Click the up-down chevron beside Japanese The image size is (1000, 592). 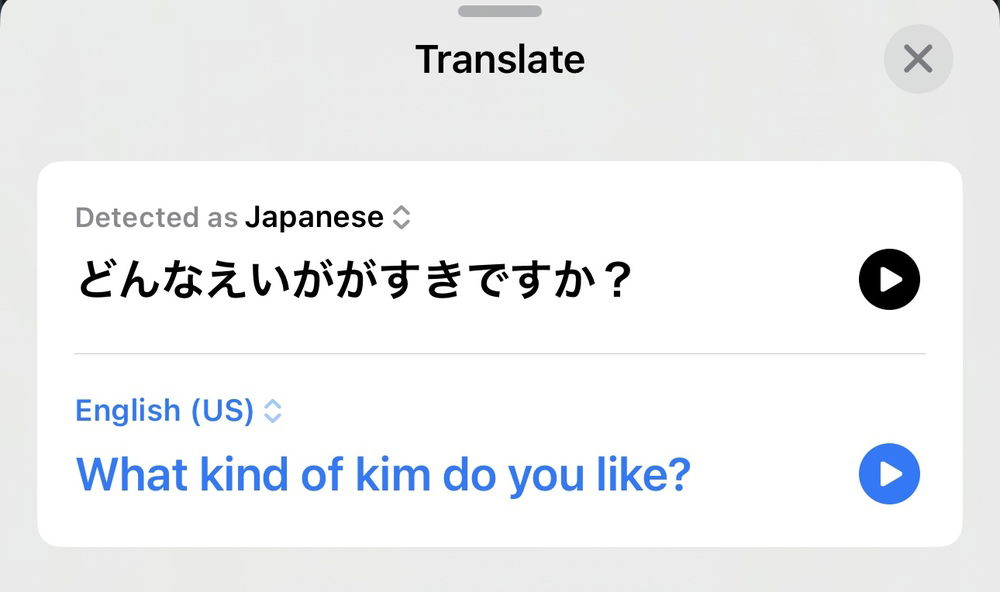pos(401,217)
